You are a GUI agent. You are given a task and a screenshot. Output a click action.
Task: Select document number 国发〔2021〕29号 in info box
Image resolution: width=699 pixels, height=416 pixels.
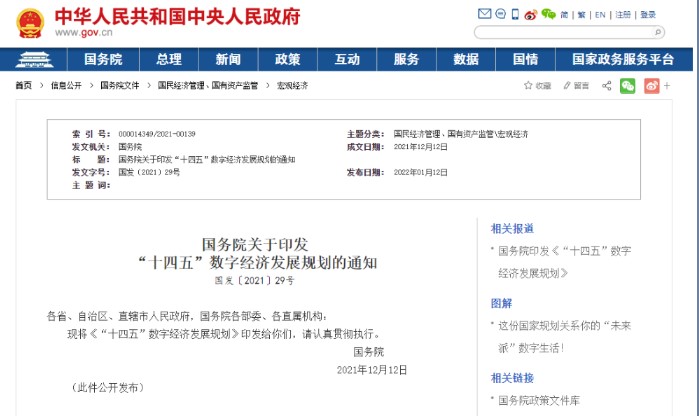(x=149, y=172)
